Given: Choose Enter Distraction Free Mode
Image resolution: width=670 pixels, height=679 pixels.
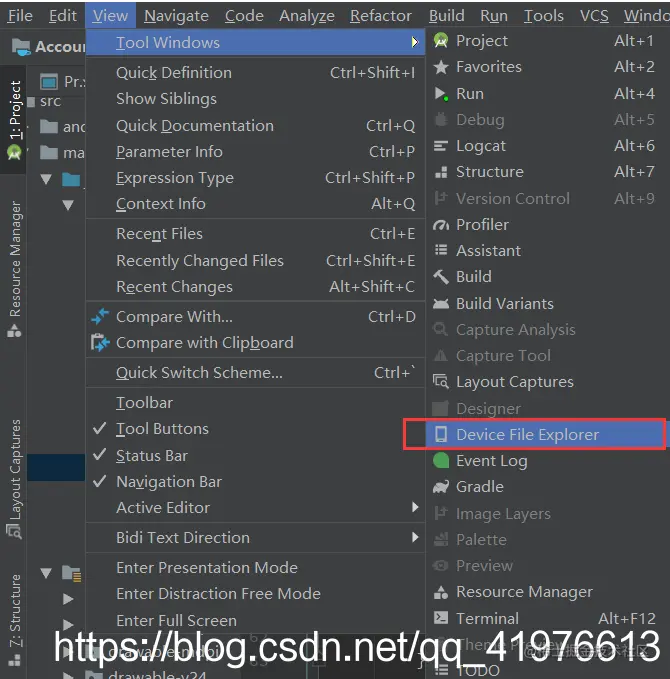Looking at the screenshot, I should point(256,593).
